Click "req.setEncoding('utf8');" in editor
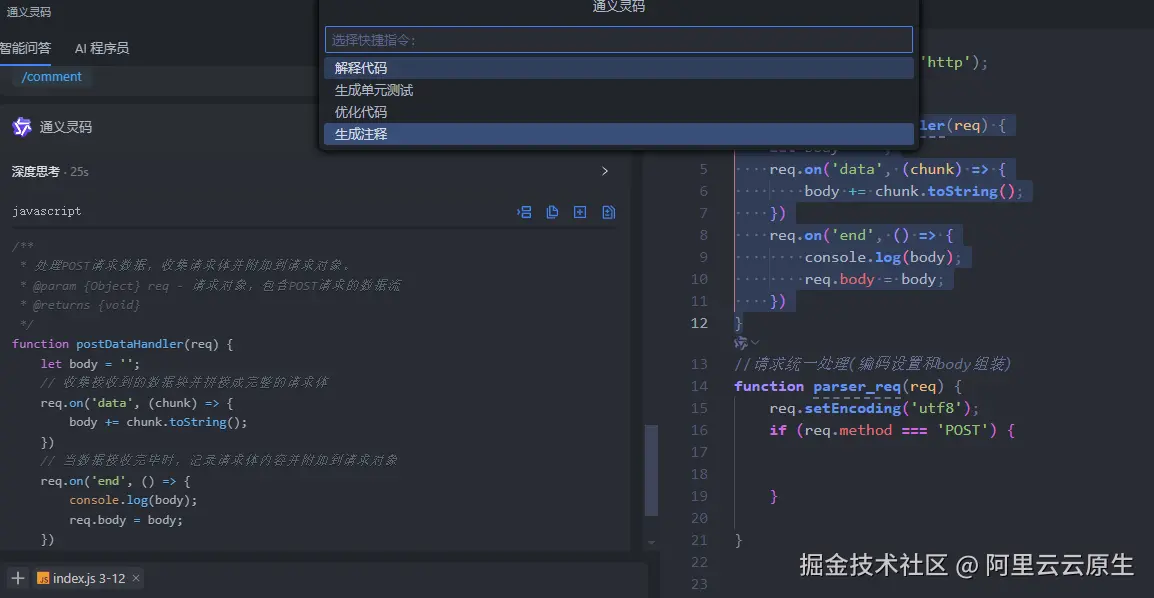 coord(874,408)
